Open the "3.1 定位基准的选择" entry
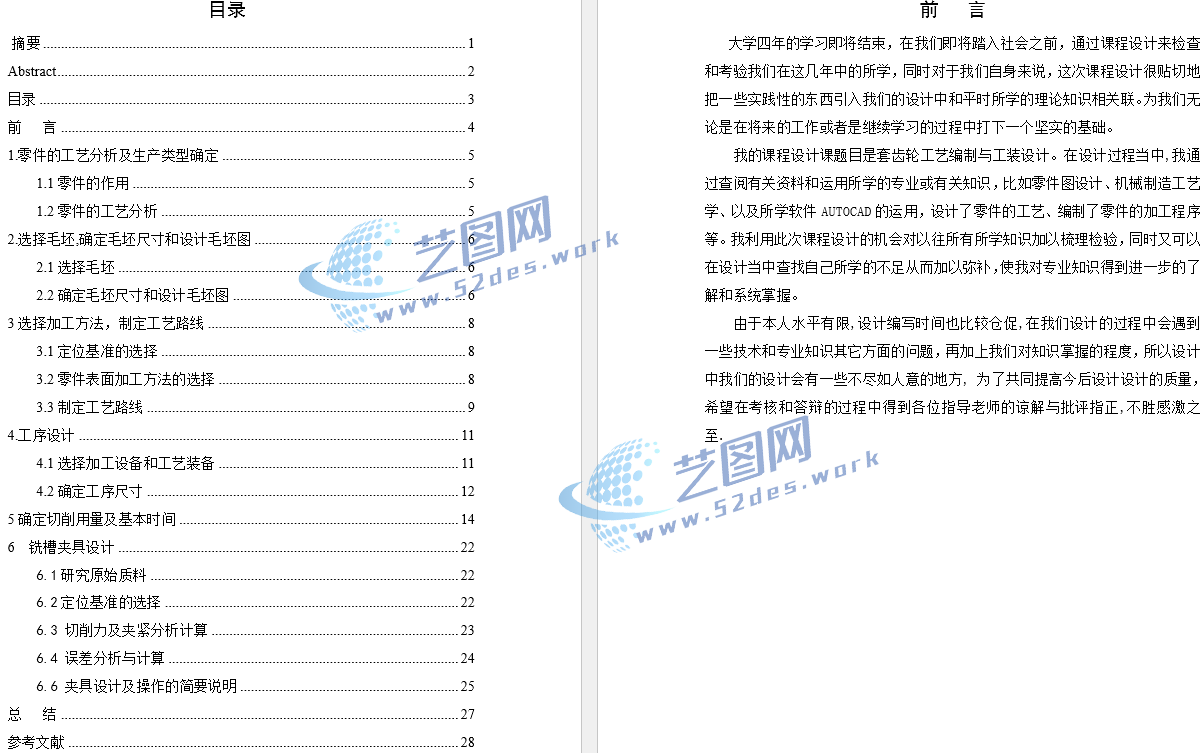Image resolution: width=1203 pixels, height=753 pixels. pos(255,352)
